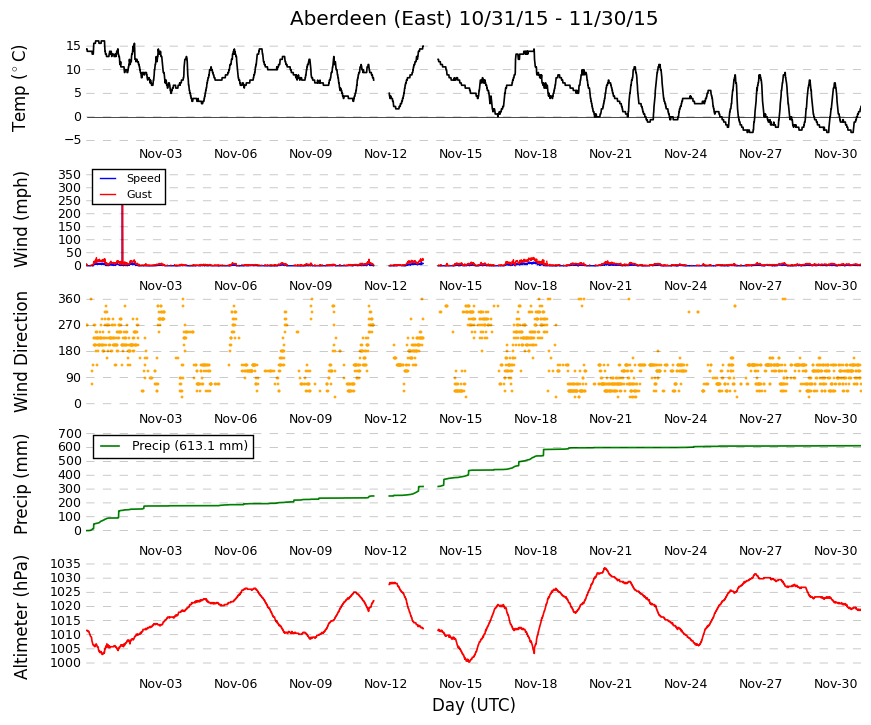Click Nov-24 tick under precipitation chart
The width and height of the screenshot is (871, 725).
pyautogui.click(x=685, y=551)
